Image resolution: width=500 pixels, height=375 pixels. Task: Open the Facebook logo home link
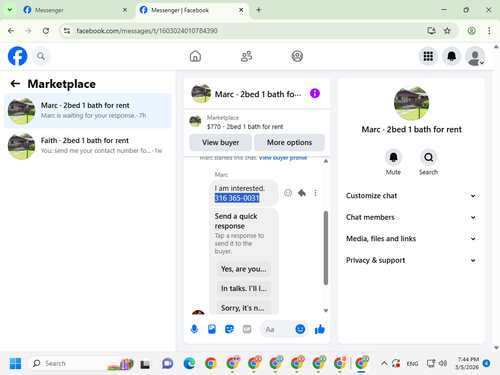click(x=17, y=56)
